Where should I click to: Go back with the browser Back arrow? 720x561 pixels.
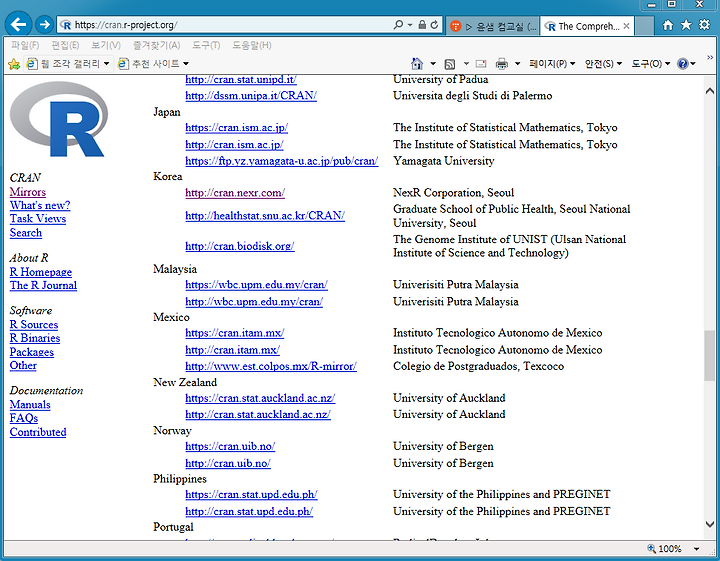tap(18, 24)
